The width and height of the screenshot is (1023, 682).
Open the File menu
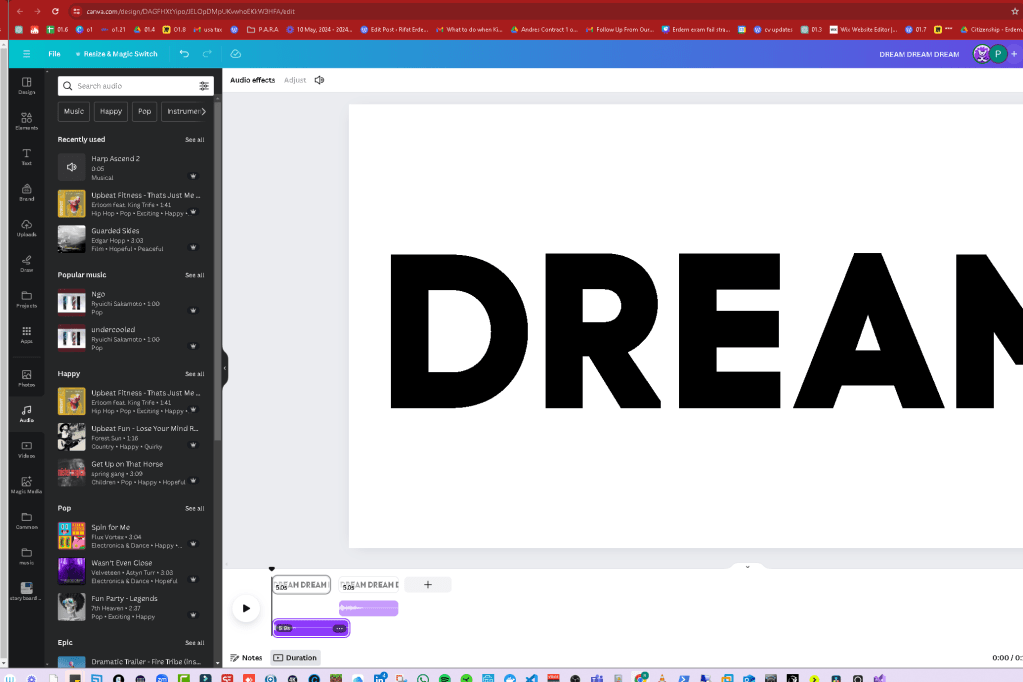pyautogui.click(x=54, y=54)
